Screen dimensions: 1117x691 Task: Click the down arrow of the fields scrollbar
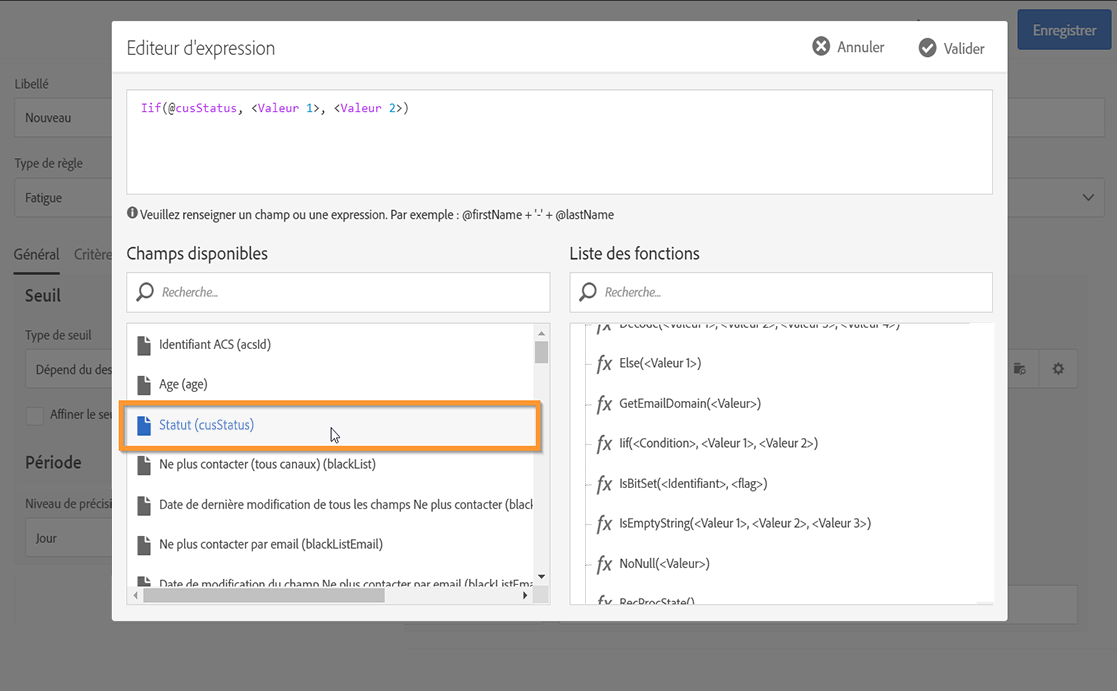pos(541,576)
